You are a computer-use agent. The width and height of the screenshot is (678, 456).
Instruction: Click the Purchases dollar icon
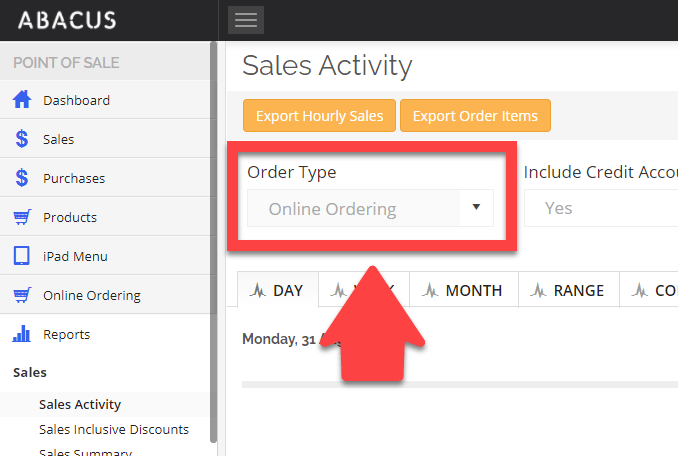pyautogui.click(x=21, y=178)
